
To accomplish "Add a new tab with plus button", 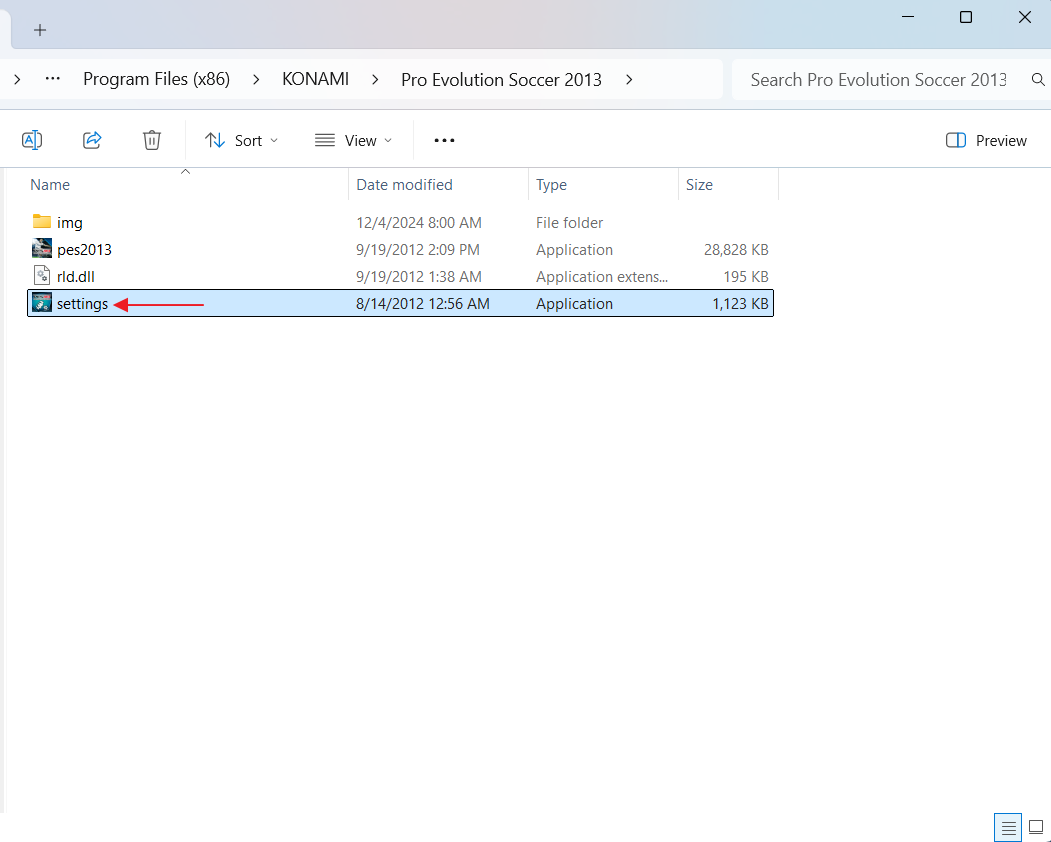I will [x=40, y=30].
